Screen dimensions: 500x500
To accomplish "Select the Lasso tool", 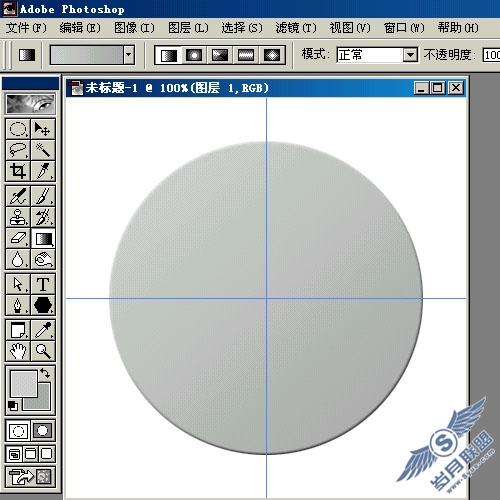I will click(18, 150).
